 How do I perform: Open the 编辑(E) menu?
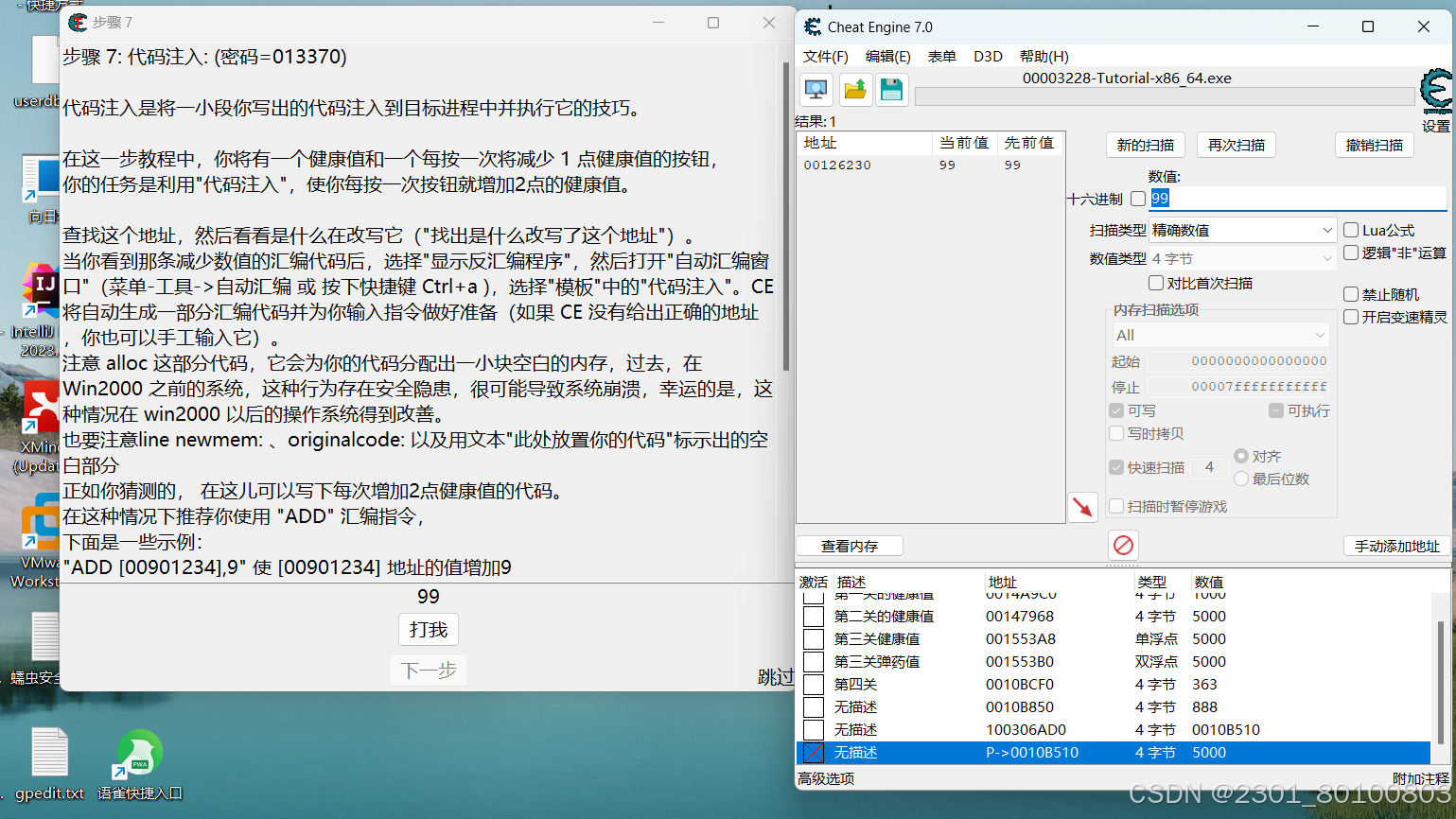click(x=887, y=57)
